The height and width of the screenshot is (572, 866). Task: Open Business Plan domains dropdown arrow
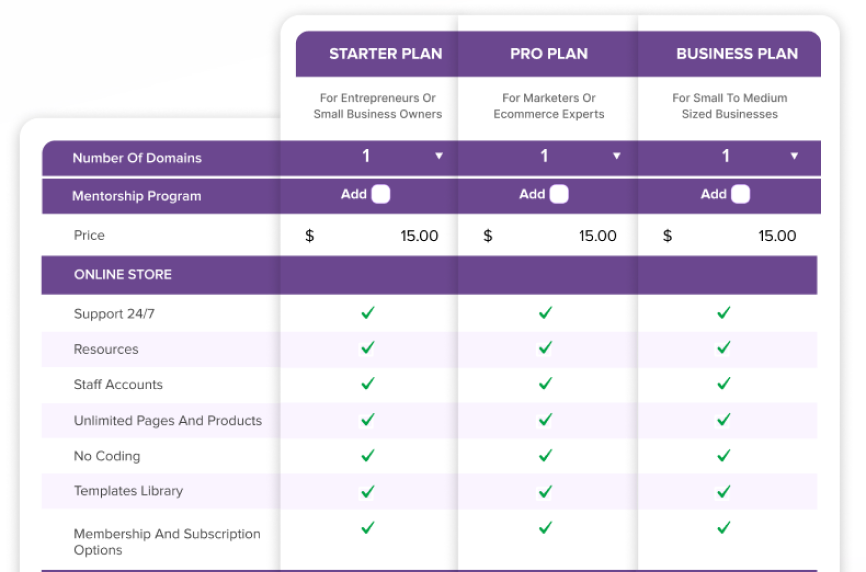[794, 156]
